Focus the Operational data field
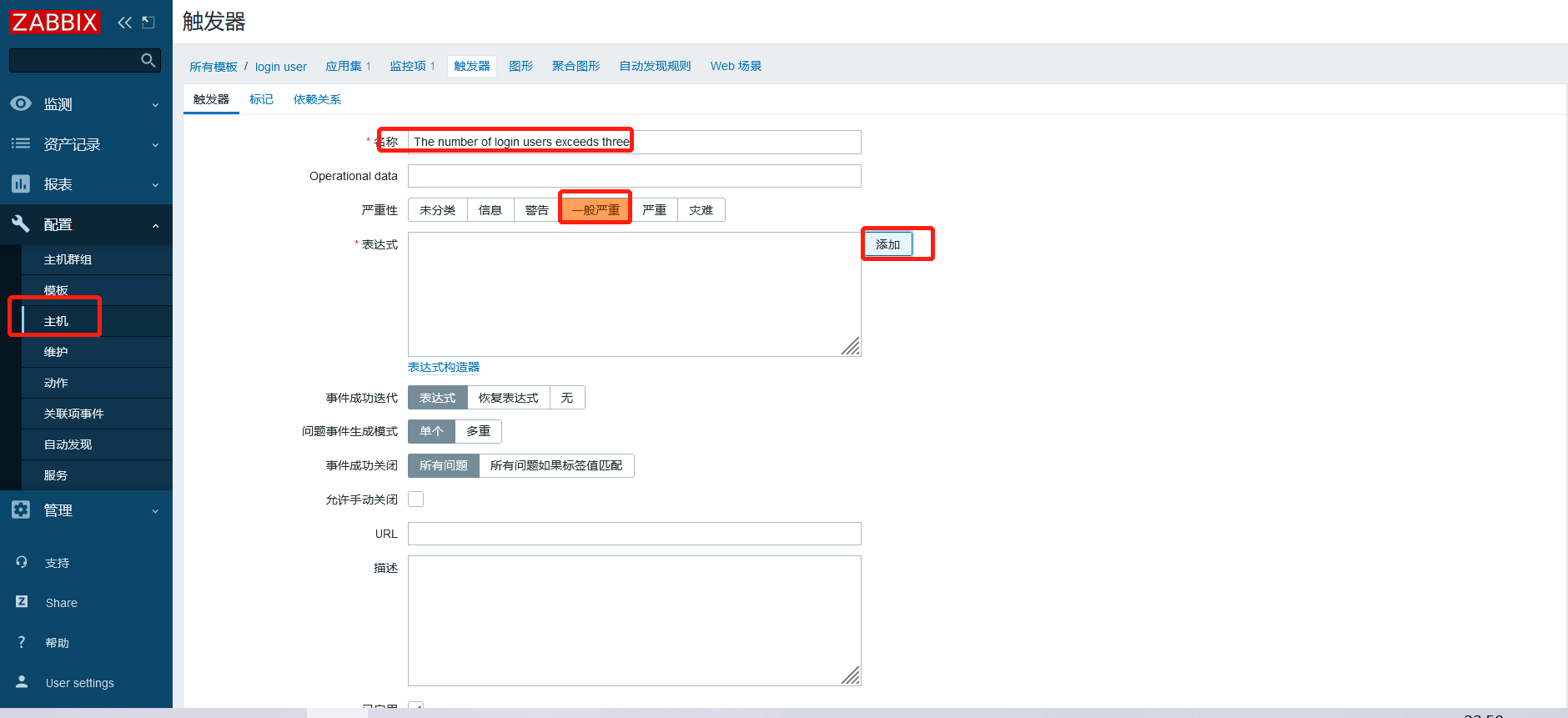 coord(634,176)
